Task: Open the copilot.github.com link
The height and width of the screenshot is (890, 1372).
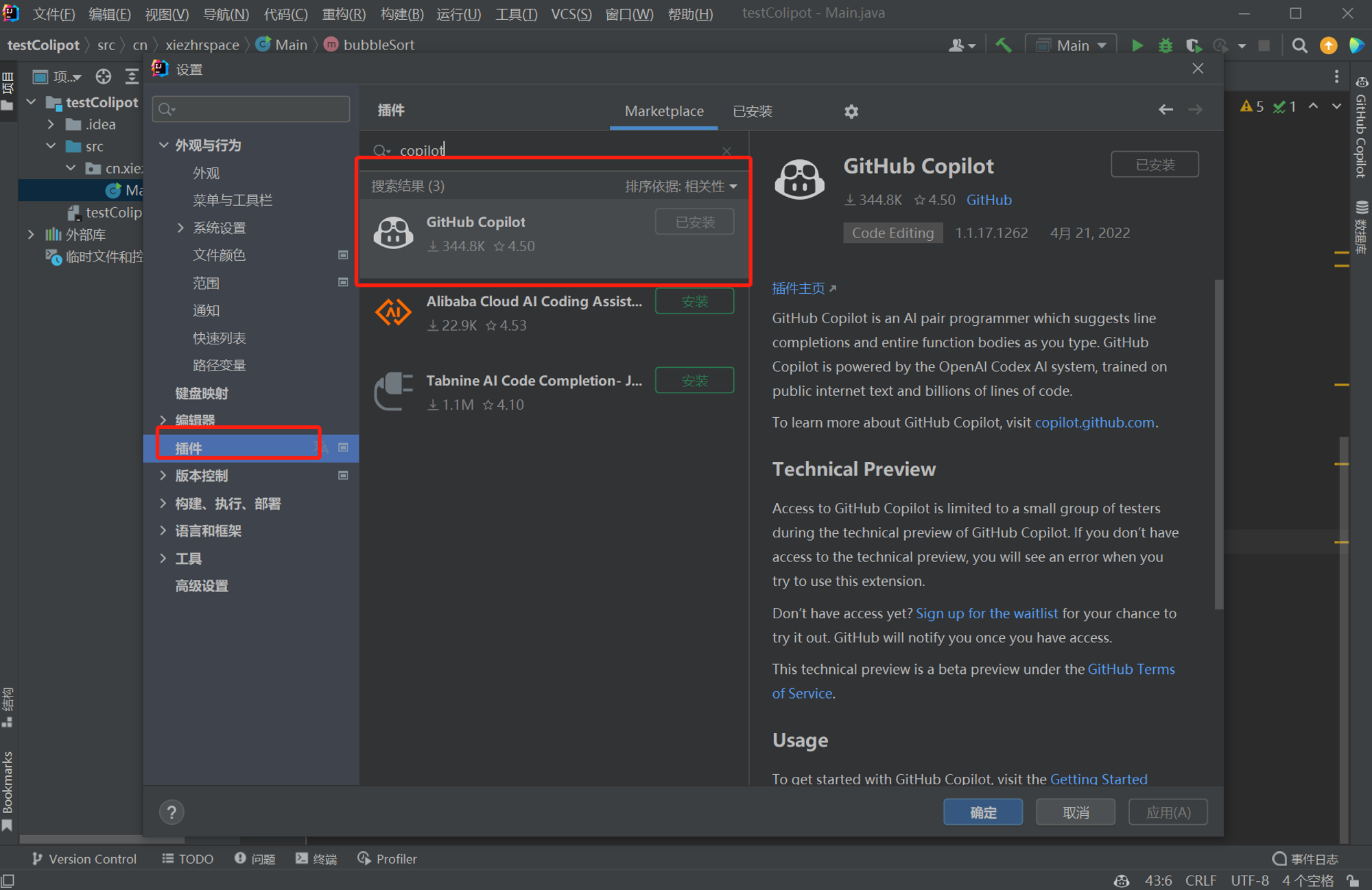Action: [1094, 423]
